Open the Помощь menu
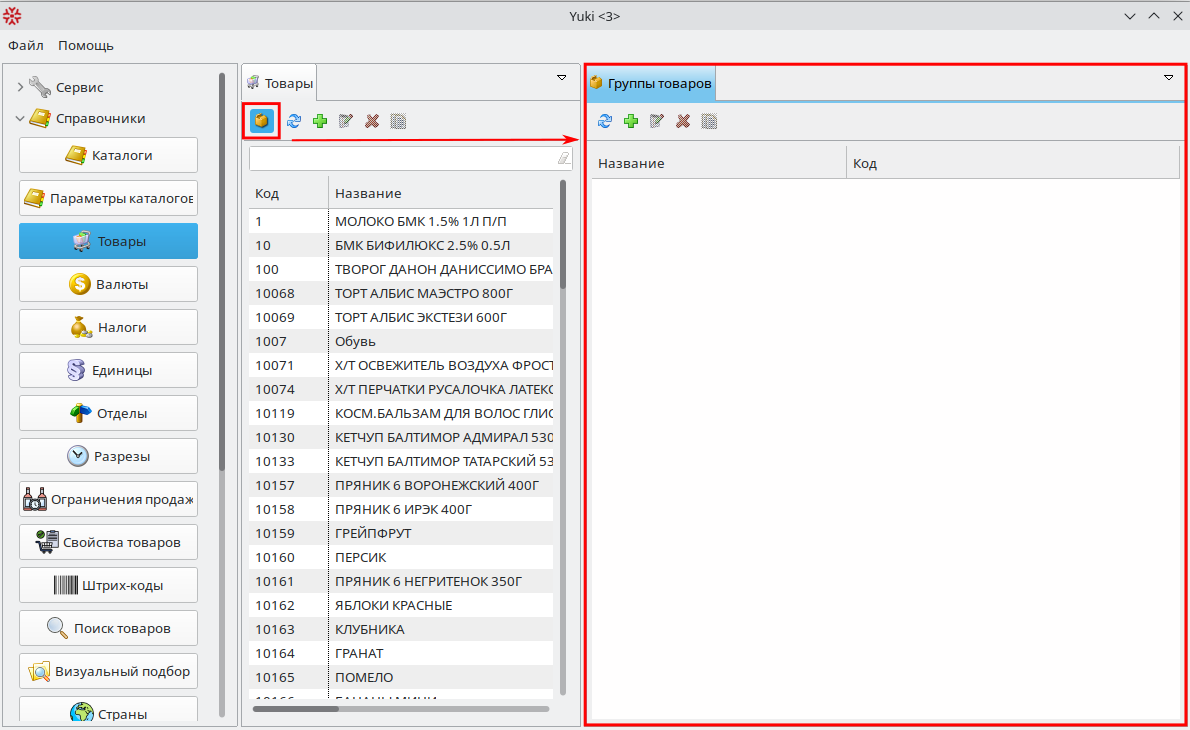The height and width of the screenshot is (730, 1190). click(x=86, y=45)
